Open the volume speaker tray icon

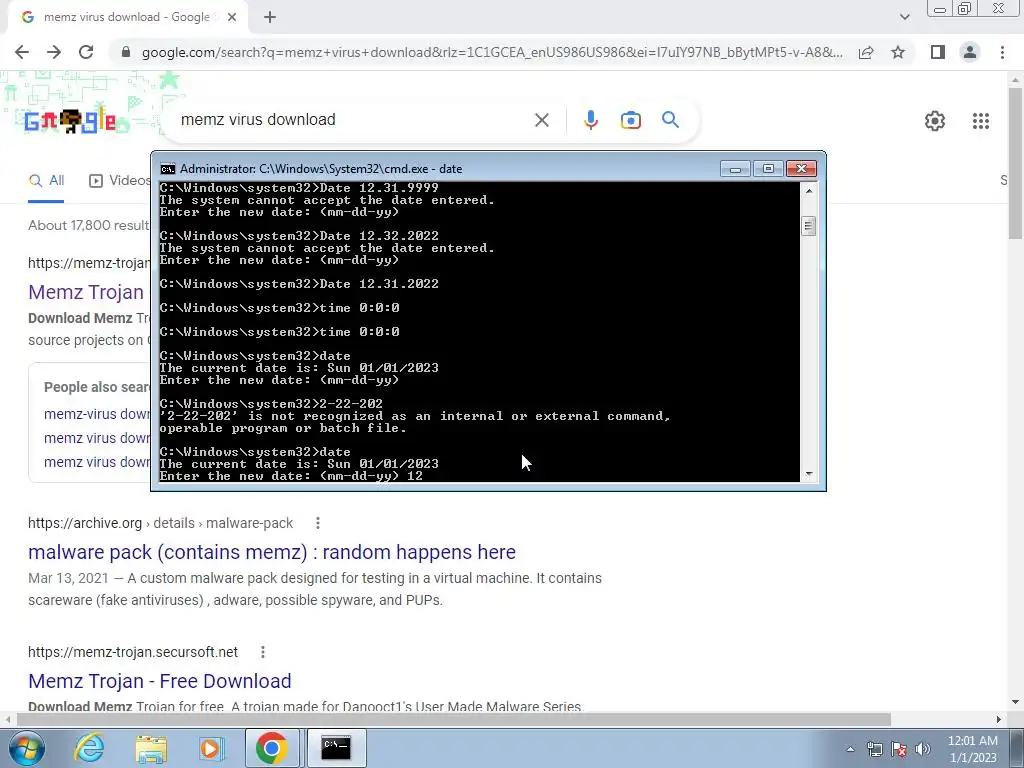coord(922,749)
